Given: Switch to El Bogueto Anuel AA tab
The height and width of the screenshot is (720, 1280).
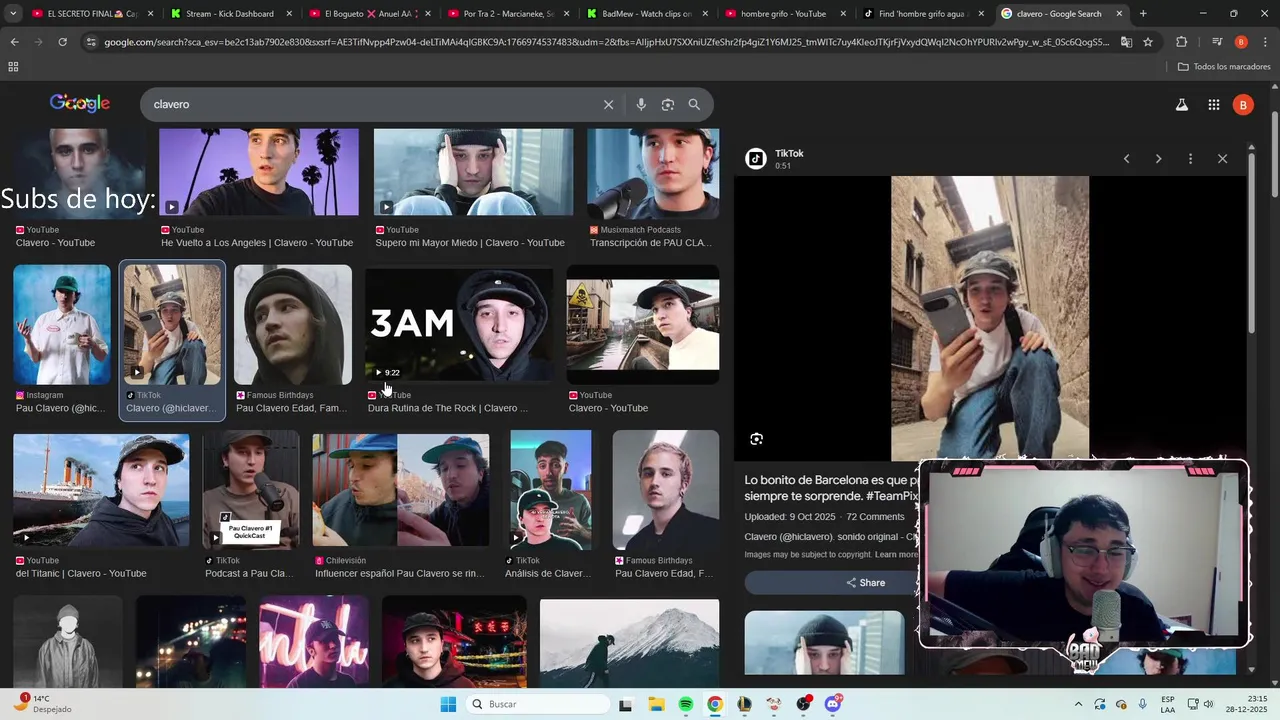Looking at the screenshot, I should pyautogui.click(x=368, y=14).
